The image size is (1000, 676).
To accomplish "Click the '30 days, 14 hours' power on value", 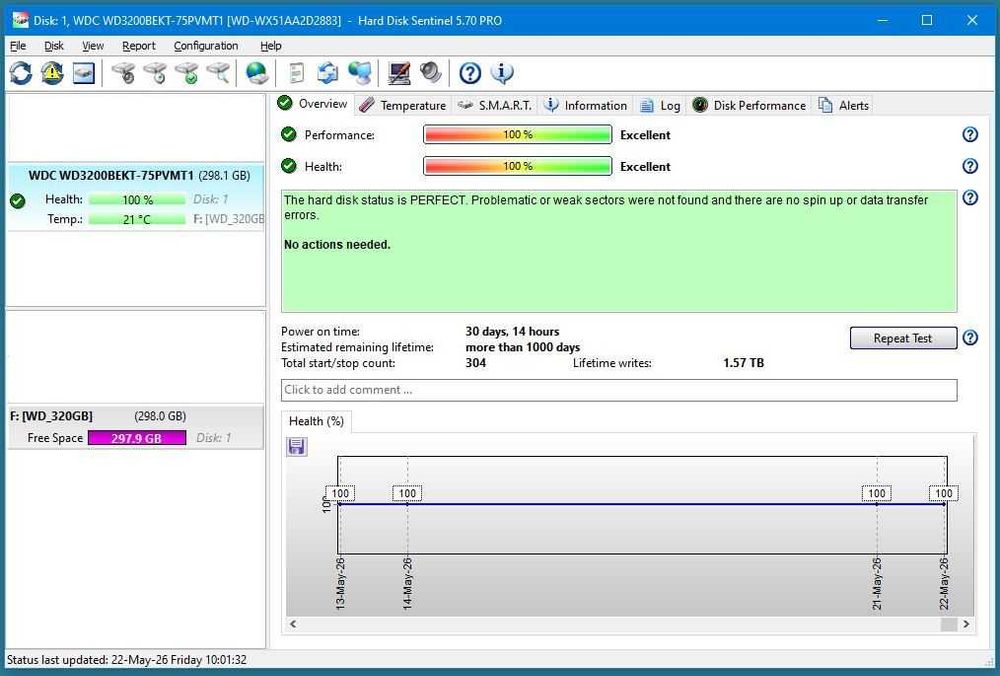I will (x=512, y=331).
